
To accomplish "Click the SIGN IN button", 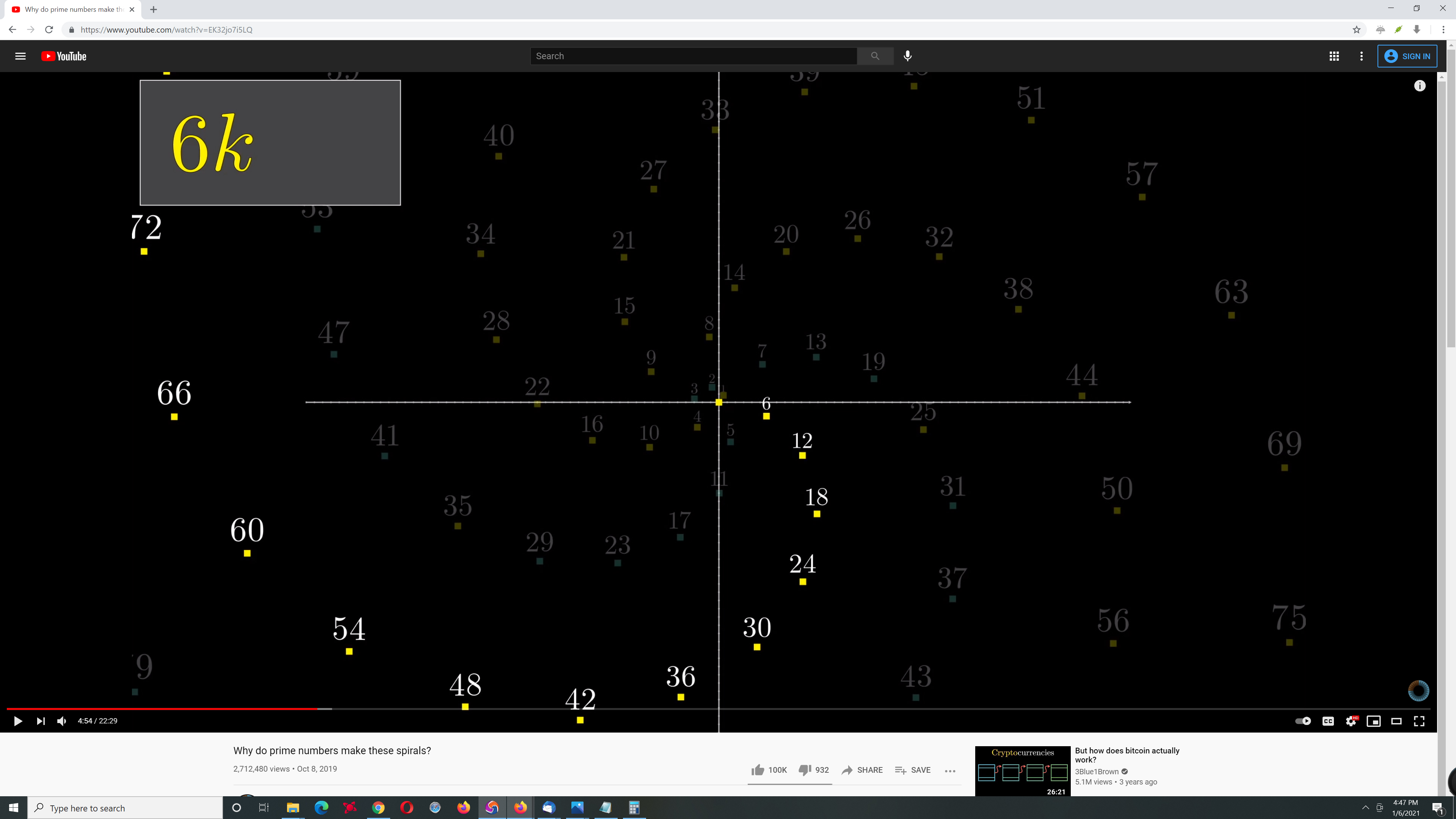I will (1407, 56).
